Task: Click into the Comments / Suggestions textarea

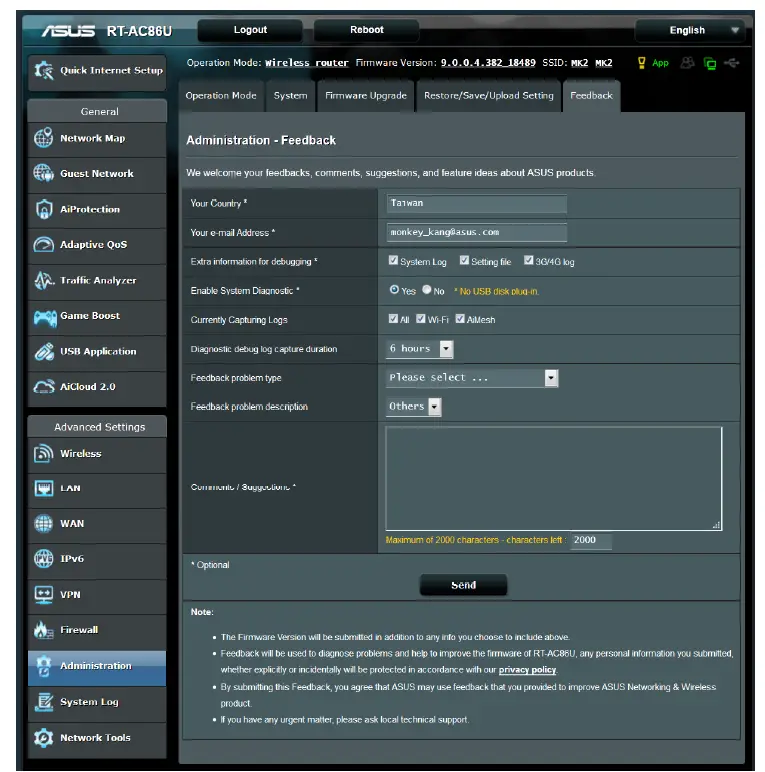Action: (x=554, y=479)
